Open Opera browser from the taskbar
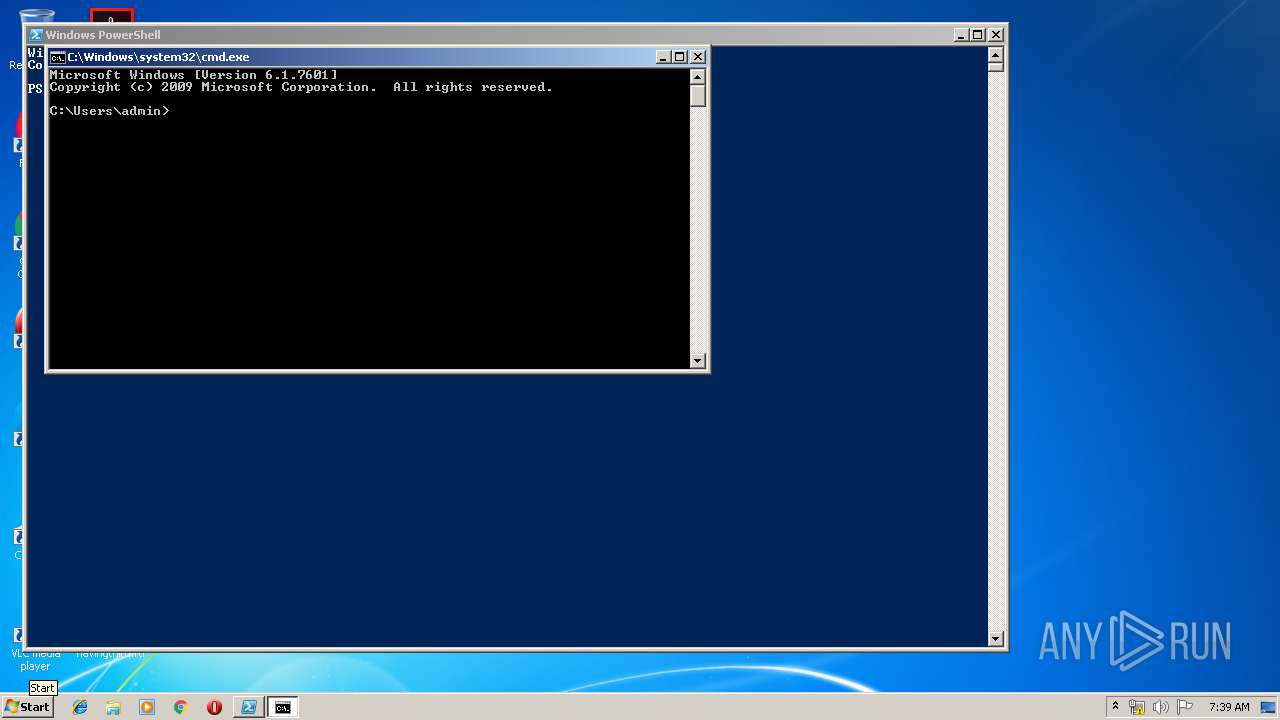This screenshot has width=1280, height=720. pos(214,707)
